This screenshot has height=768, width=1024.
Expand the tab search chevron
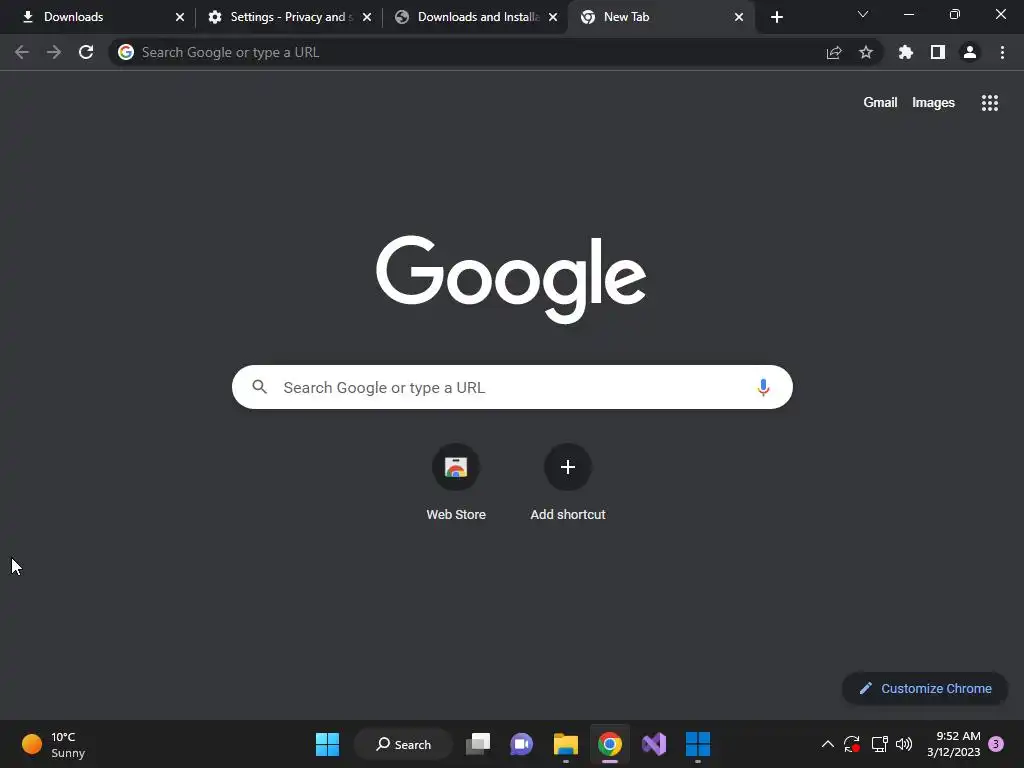(863, 14)
